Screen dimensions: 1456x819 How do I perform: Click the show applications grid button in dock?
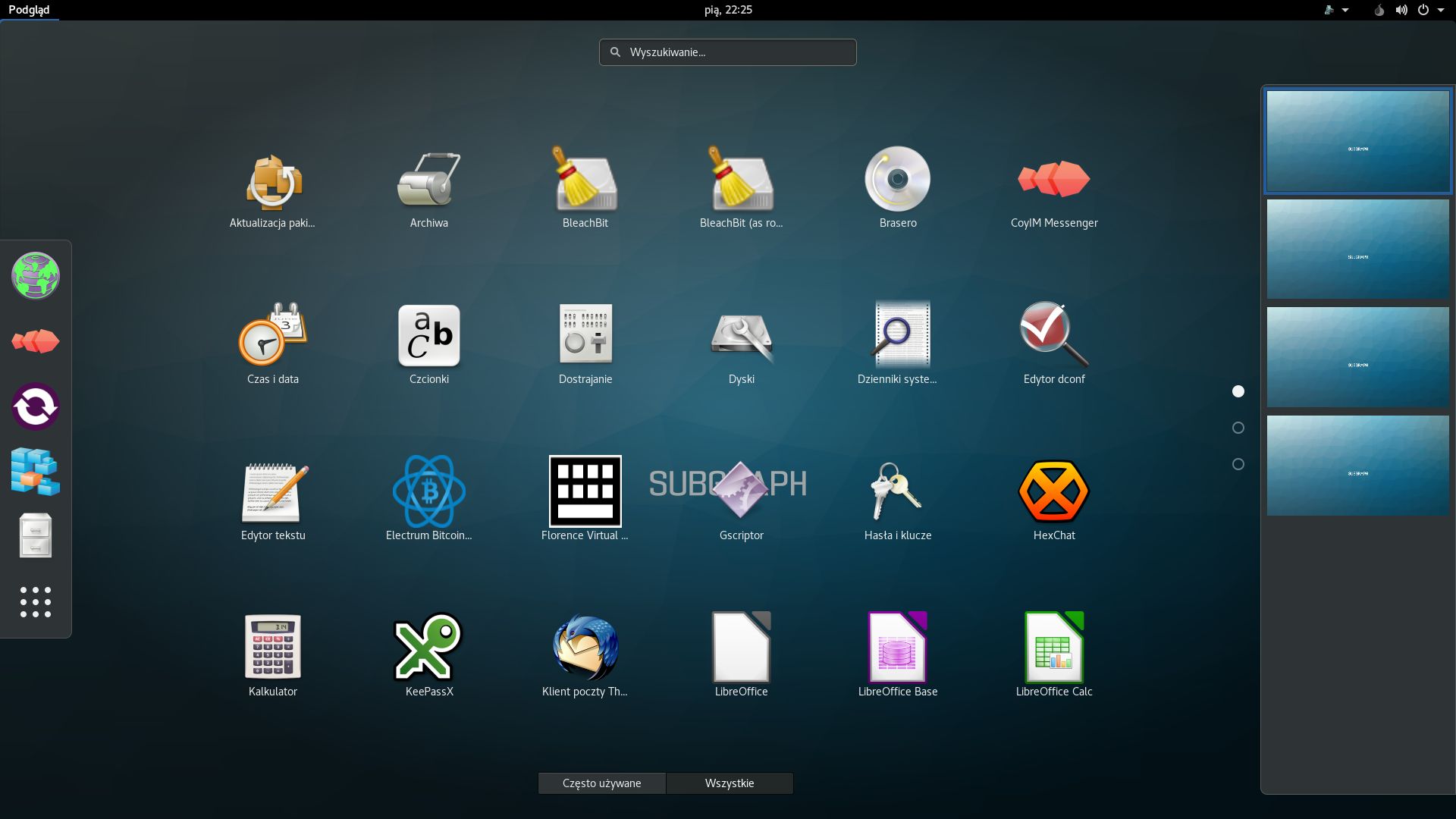point(36,602)
